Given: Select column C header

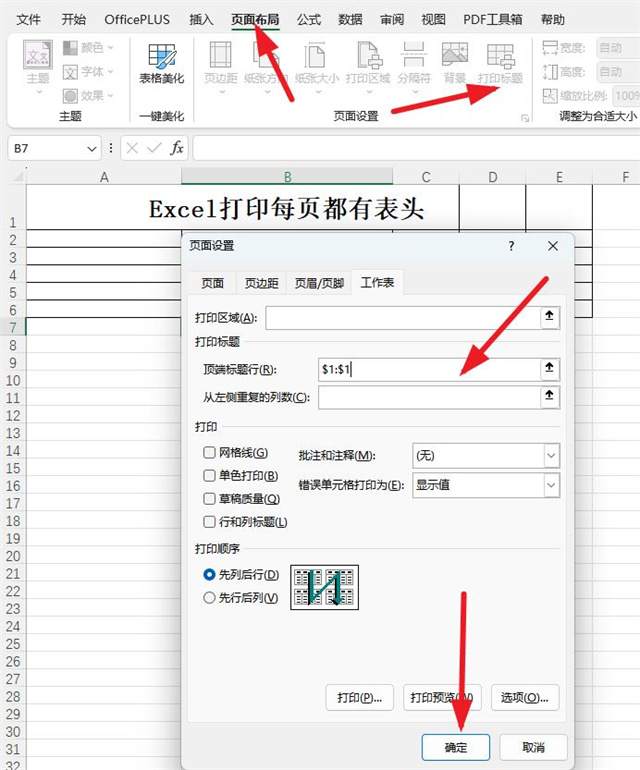Looking at the screenshot, I should point(426,177).
